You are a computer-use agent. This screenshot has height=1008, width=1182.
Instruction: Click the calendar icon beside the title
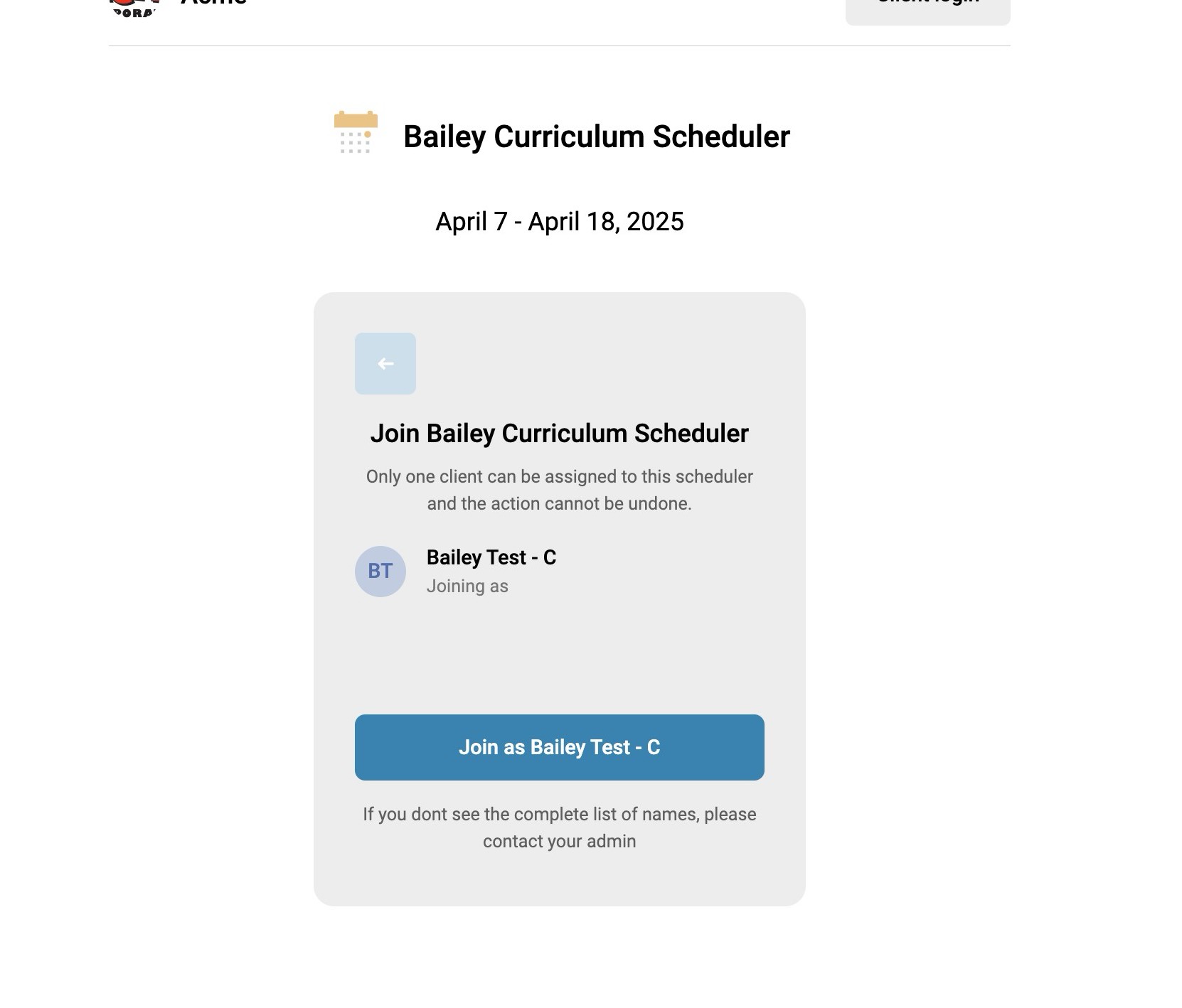pos(356,132)
